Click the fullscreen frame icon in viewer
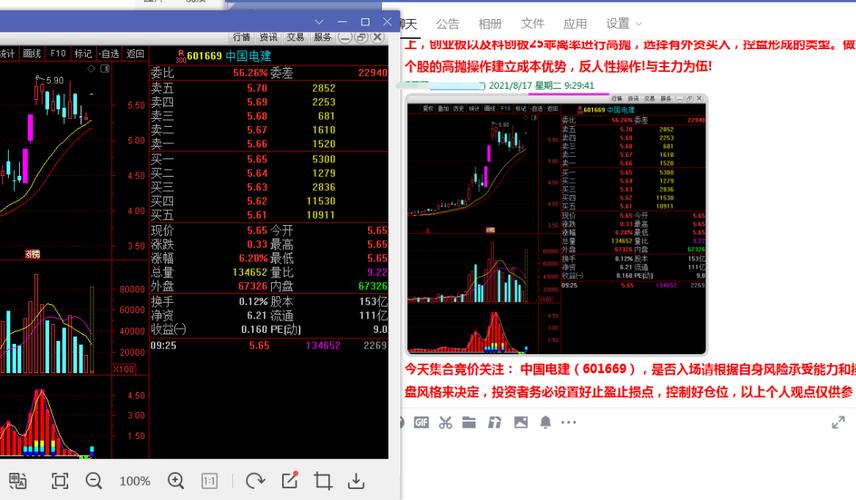The height and width of the screenshot is (500, 856). [x=60, y=481]
